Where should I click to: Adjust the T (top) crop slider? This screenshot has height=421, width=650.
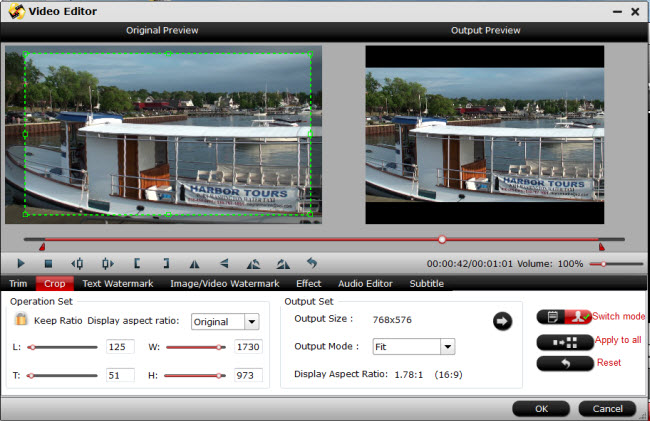(62, 376)
